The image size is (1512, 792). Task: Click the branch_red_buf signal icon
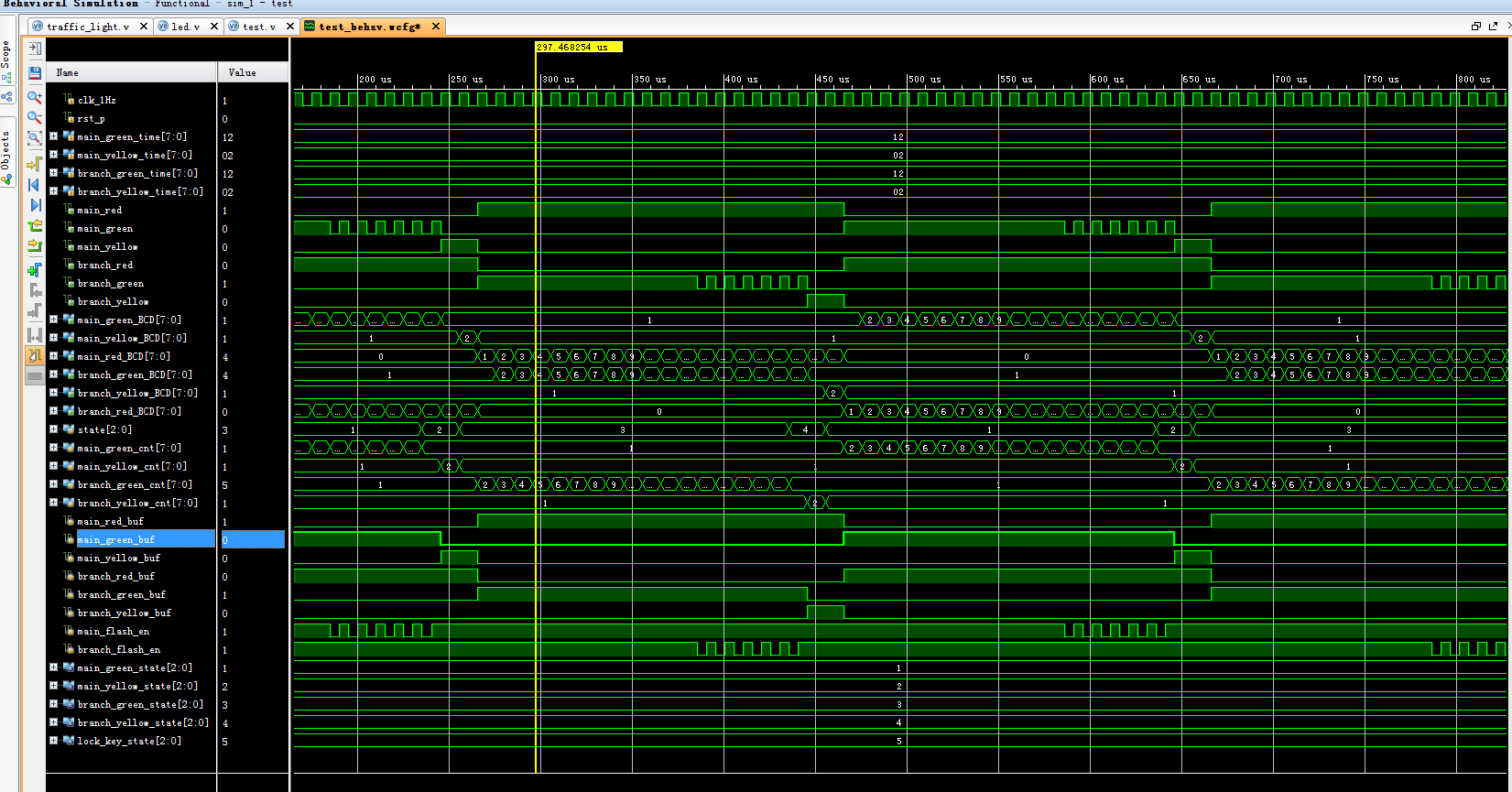69,576
